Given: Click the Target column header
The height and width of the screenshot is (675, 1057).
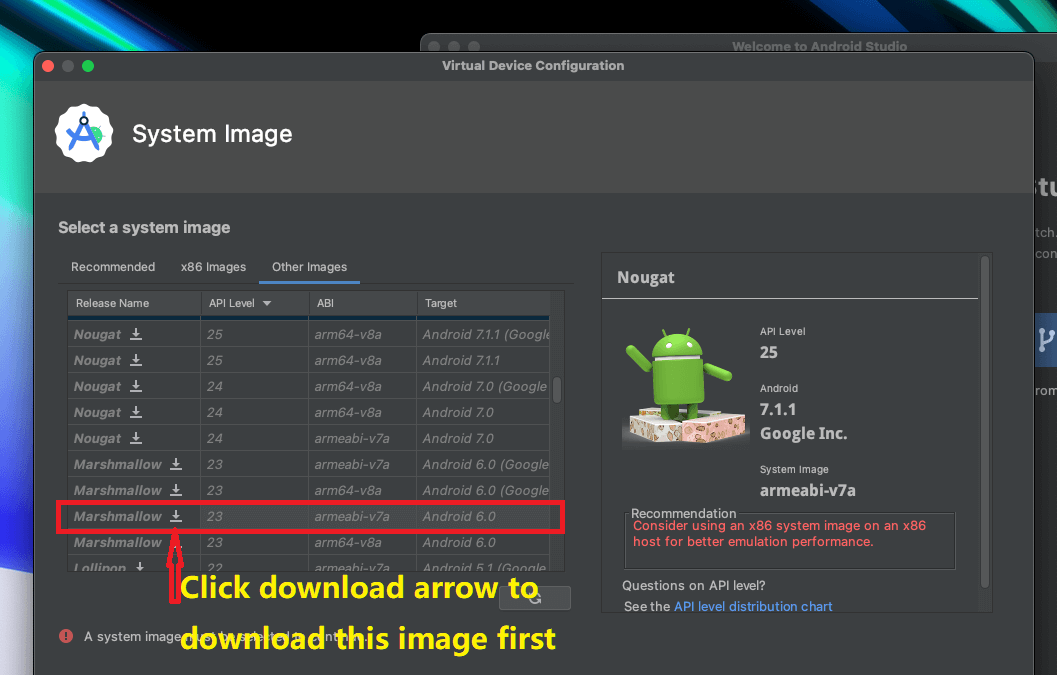Looking at the screenshot, I should [483, 303].
